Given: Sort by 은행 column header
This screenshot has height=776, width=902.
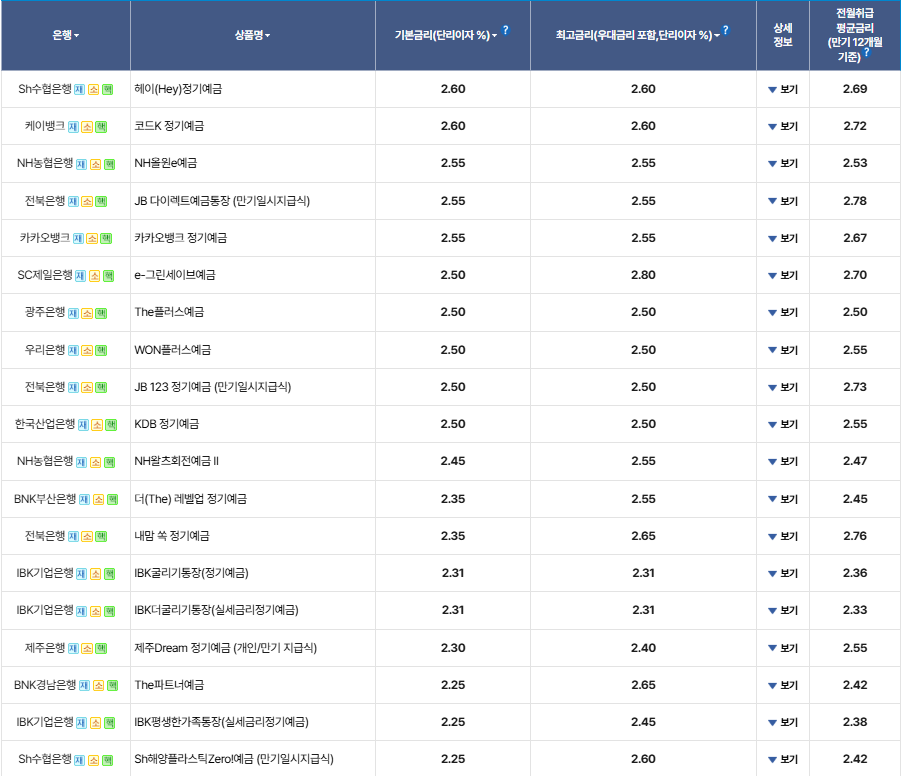Looking at the screenshot, I should pos(66,36).
